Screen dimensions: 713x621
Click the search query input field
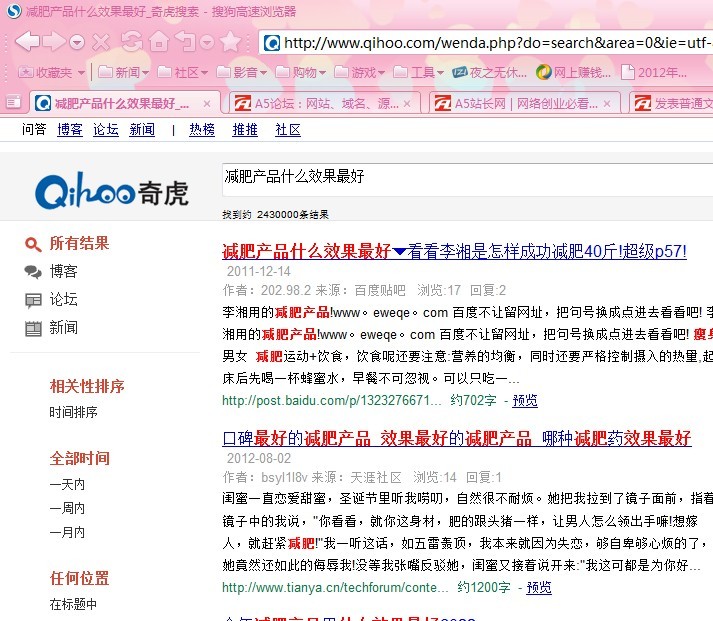(465, 178)
